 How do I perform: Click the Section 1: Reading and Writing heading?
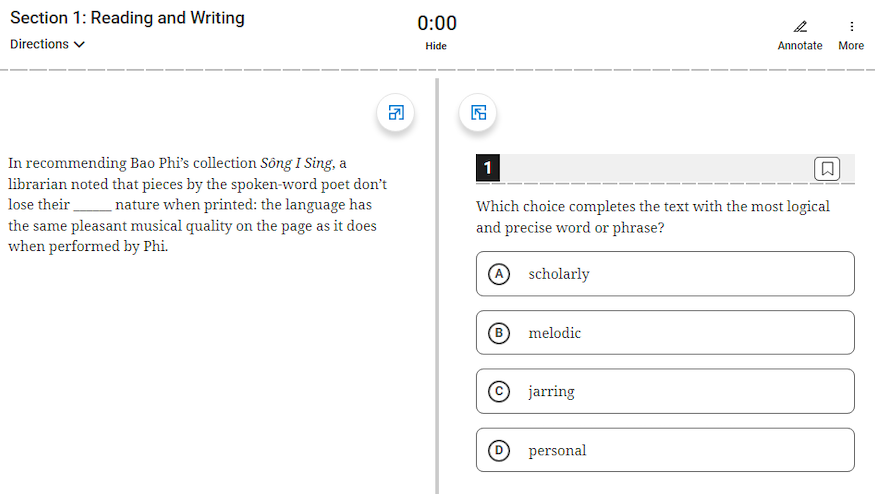(127, 18)
